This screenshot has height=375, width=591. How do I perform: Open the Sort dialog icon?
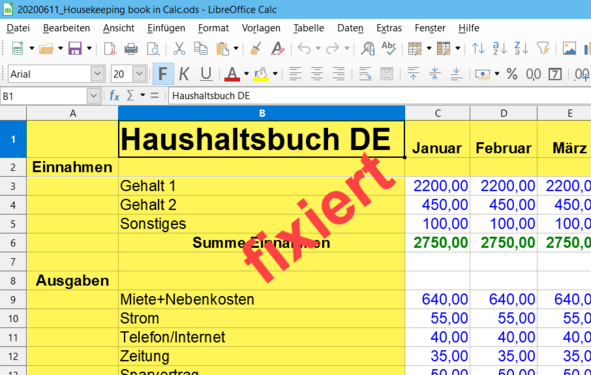(478, 49)
